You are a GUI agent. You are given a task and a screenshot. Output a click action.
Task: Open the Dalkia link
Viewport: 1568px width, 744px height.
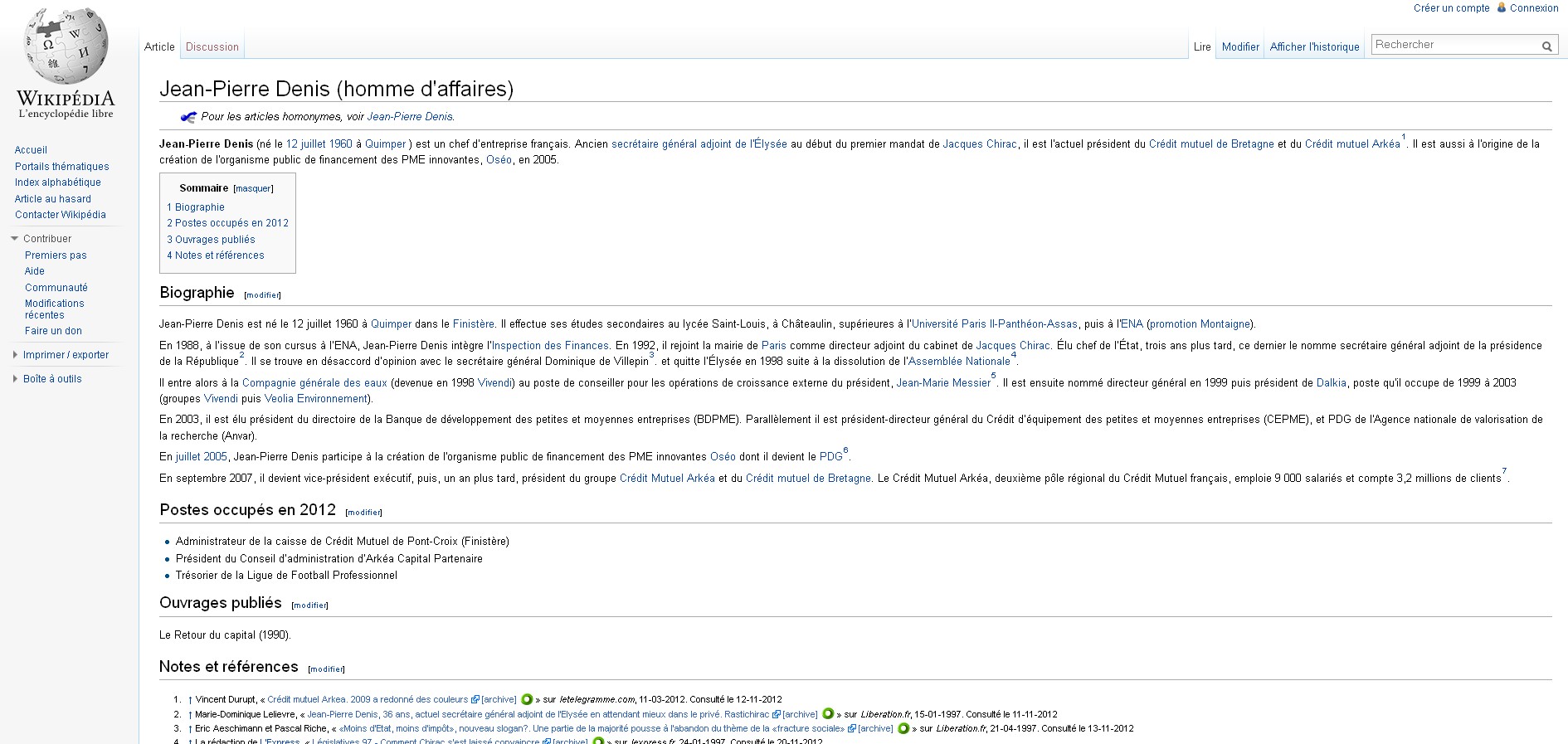click(x=1332, y=383)
